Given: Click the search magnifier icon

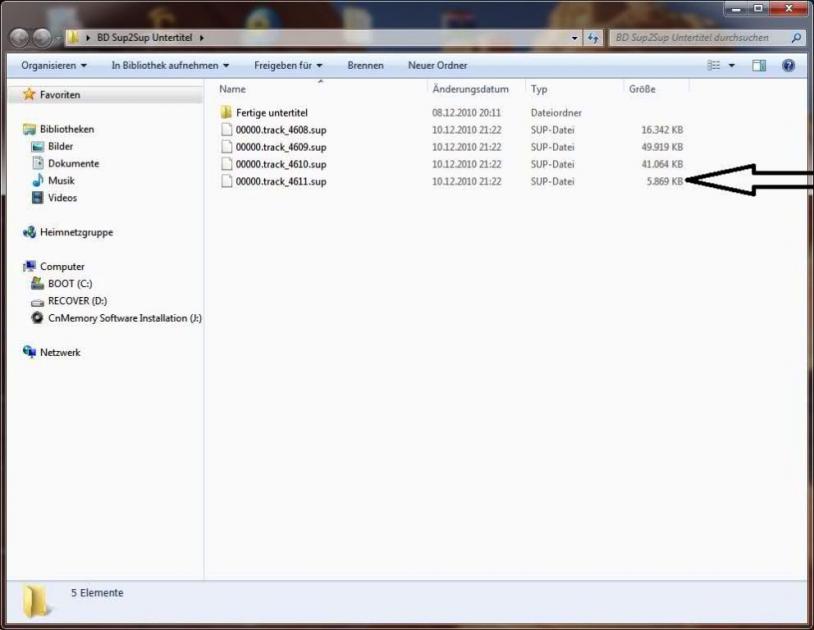Looking at the screenshot, I should click(796, 37).
